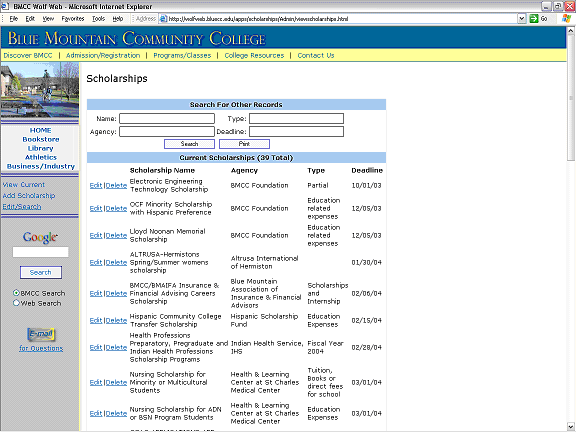Click the for Questions link
This screenshot has height=432, width=576.
click(x=41, y=348)
